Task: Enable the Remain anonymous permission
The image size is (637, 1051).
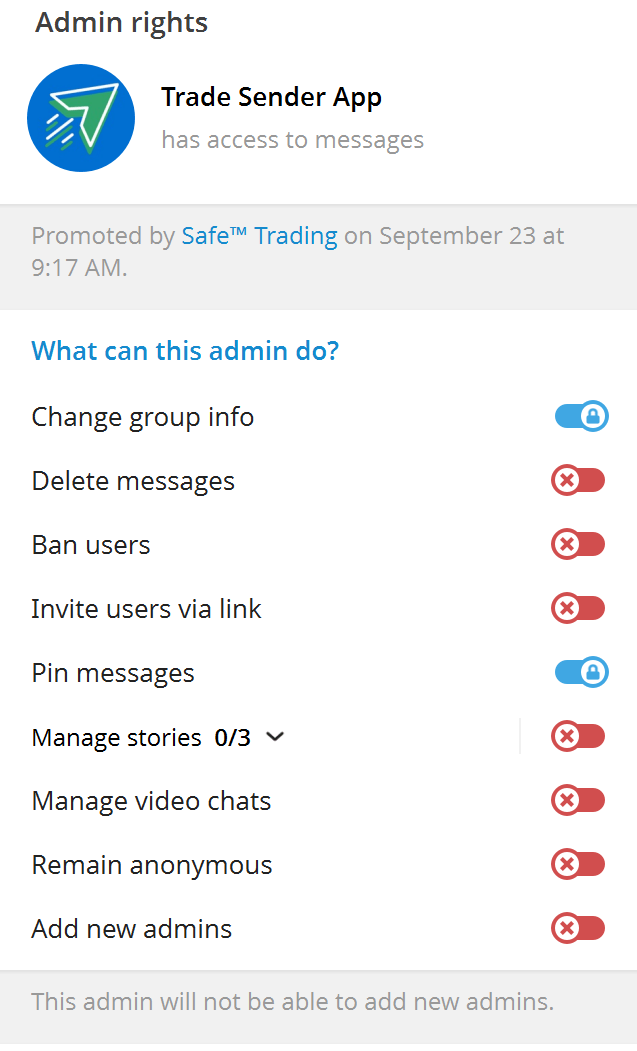Action: click(x=578, y=864)
